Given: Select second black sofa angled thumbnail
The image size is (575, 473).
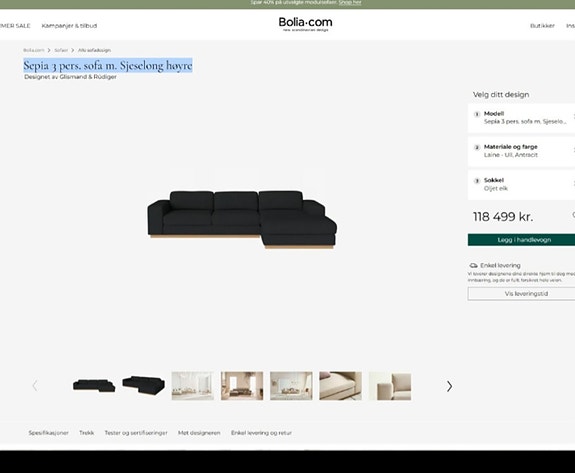Looking at the screenshot, I should 143,386.
